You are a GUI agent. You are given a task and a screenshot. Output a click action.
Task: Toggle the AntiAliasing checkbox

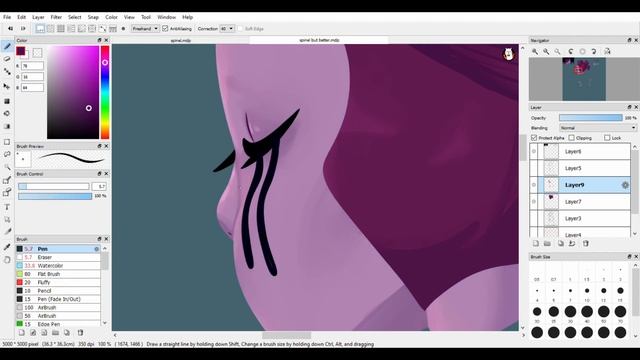[x=165, y=29]
